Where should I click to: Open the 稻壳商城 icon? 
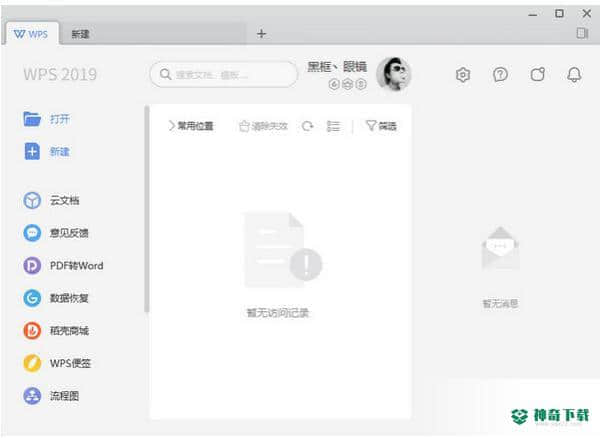point(32,331)
